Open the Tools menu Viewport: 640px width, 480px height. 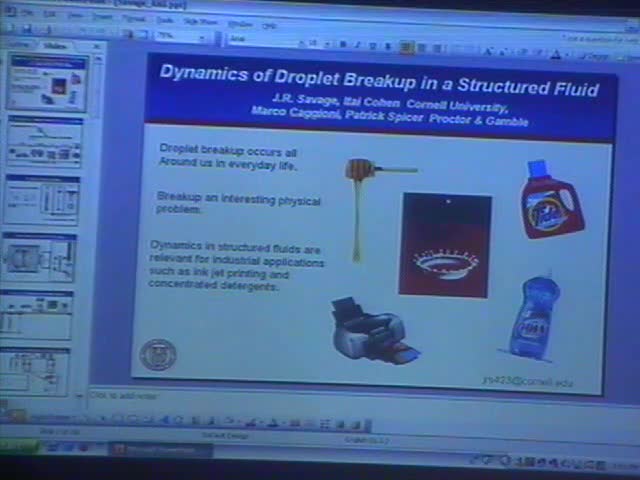164,20
